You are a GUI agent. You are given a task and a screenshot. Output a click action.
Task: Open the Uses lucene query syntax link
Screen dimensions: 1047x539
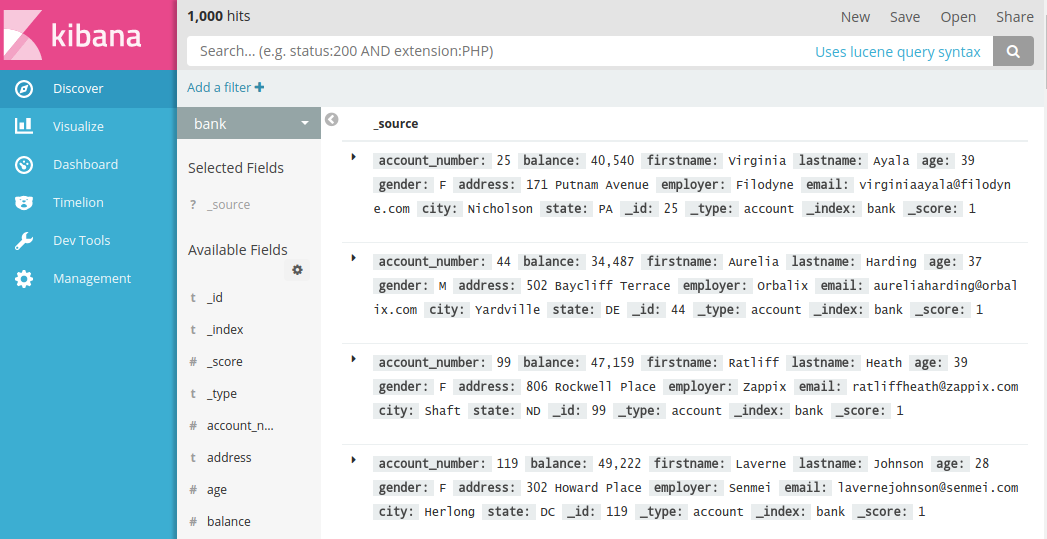point(897,52)
